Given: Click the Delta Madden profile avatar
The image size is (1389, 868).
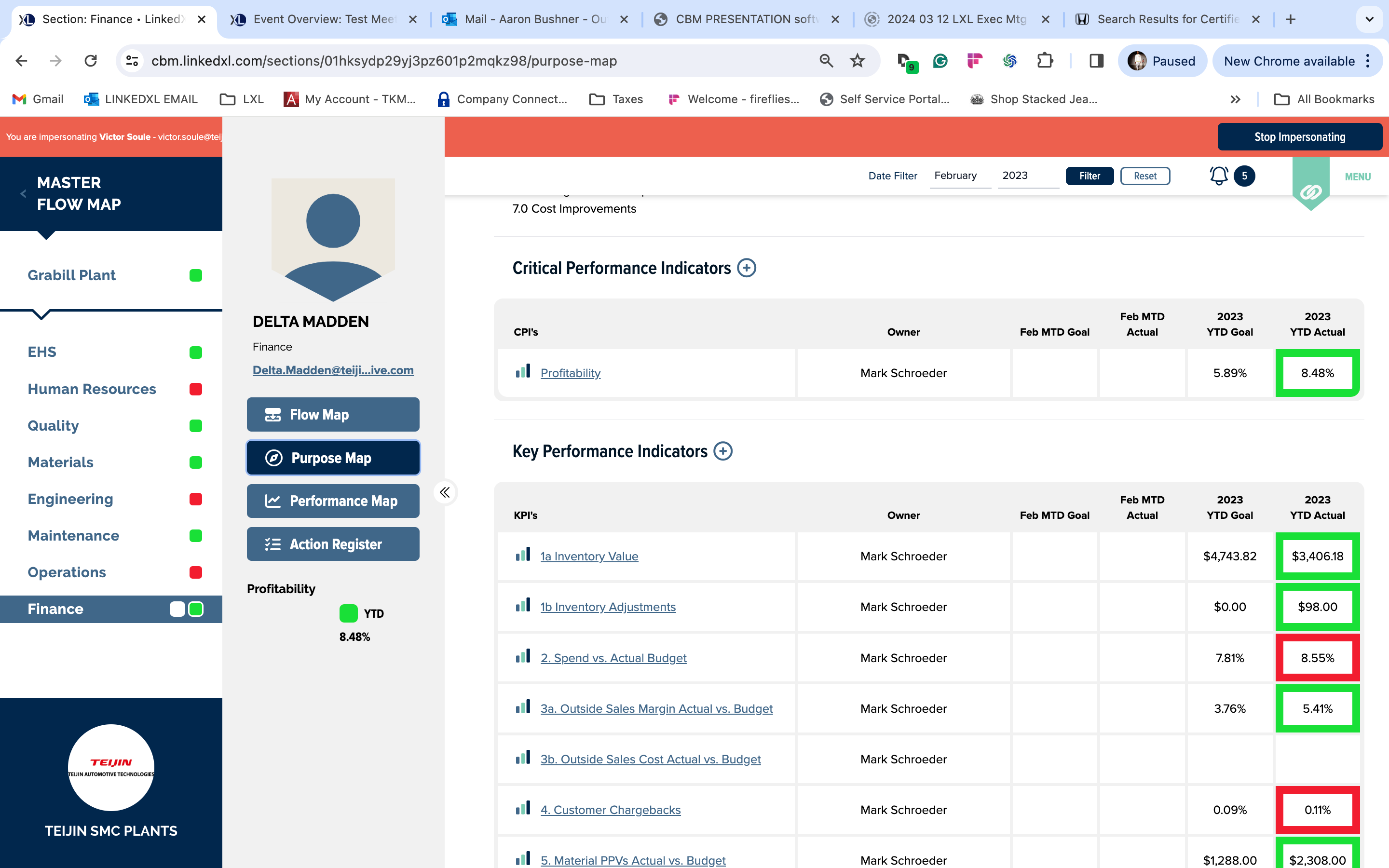Looking at the screenshot, I should point(333,239).
